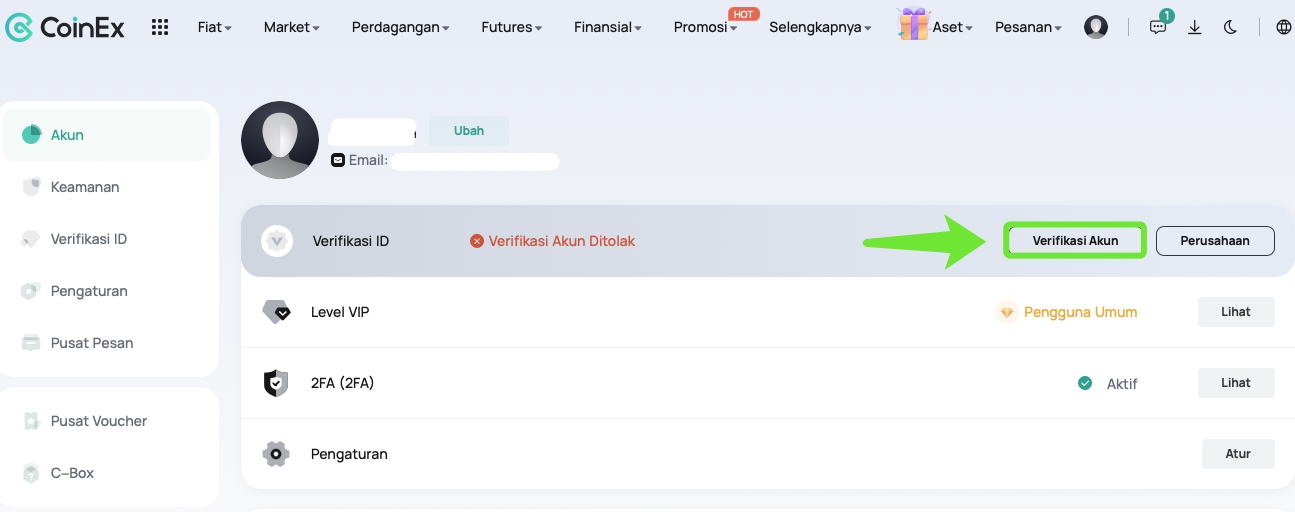Viewport: 1295px width, 512px height.
Task: Click Lihat in the 2FA row
Action: pyautogui.click(x=1236, y=383)
